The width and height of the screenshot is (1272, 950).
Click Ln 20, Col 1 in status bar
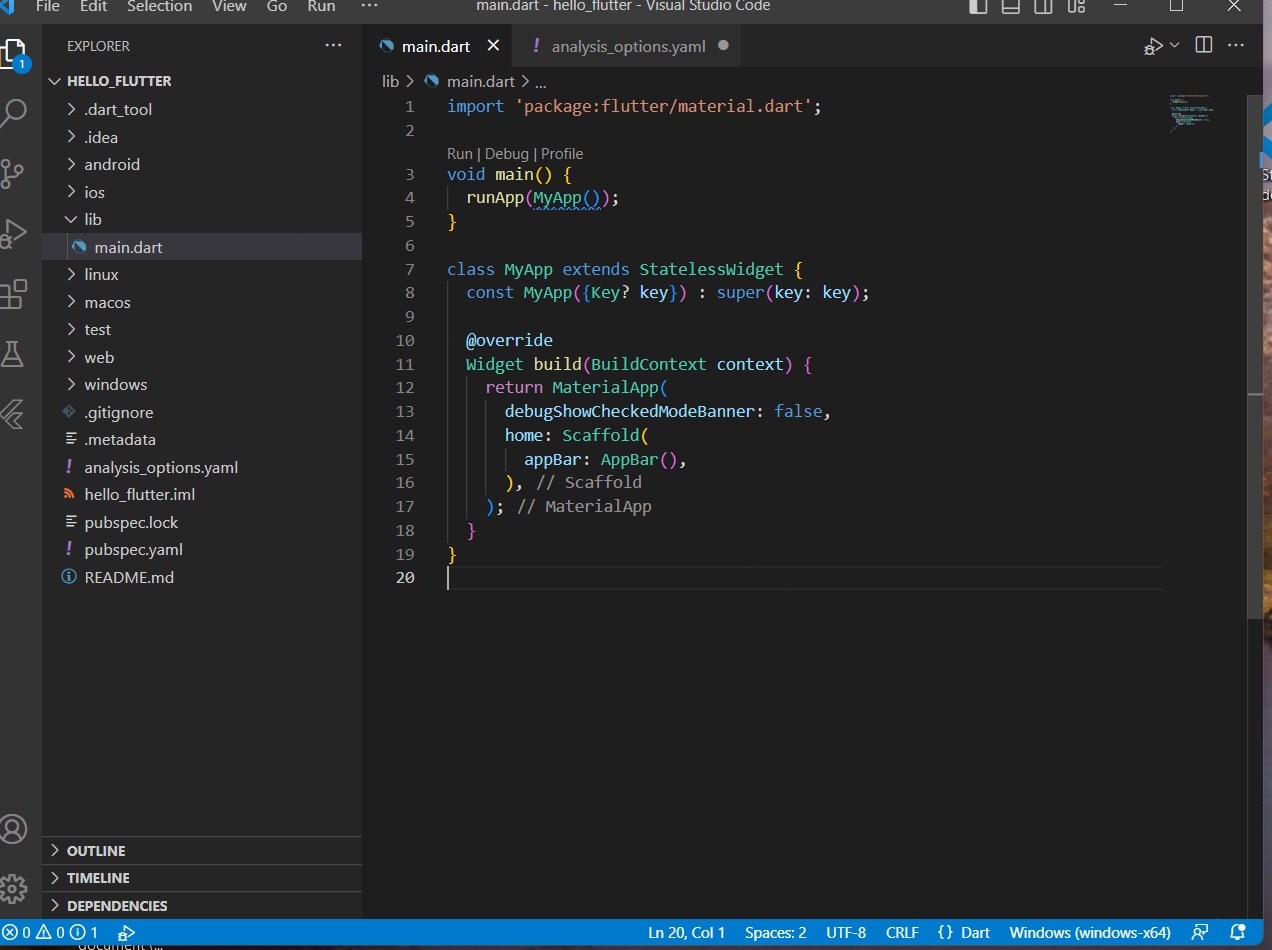tap(687, 933)
